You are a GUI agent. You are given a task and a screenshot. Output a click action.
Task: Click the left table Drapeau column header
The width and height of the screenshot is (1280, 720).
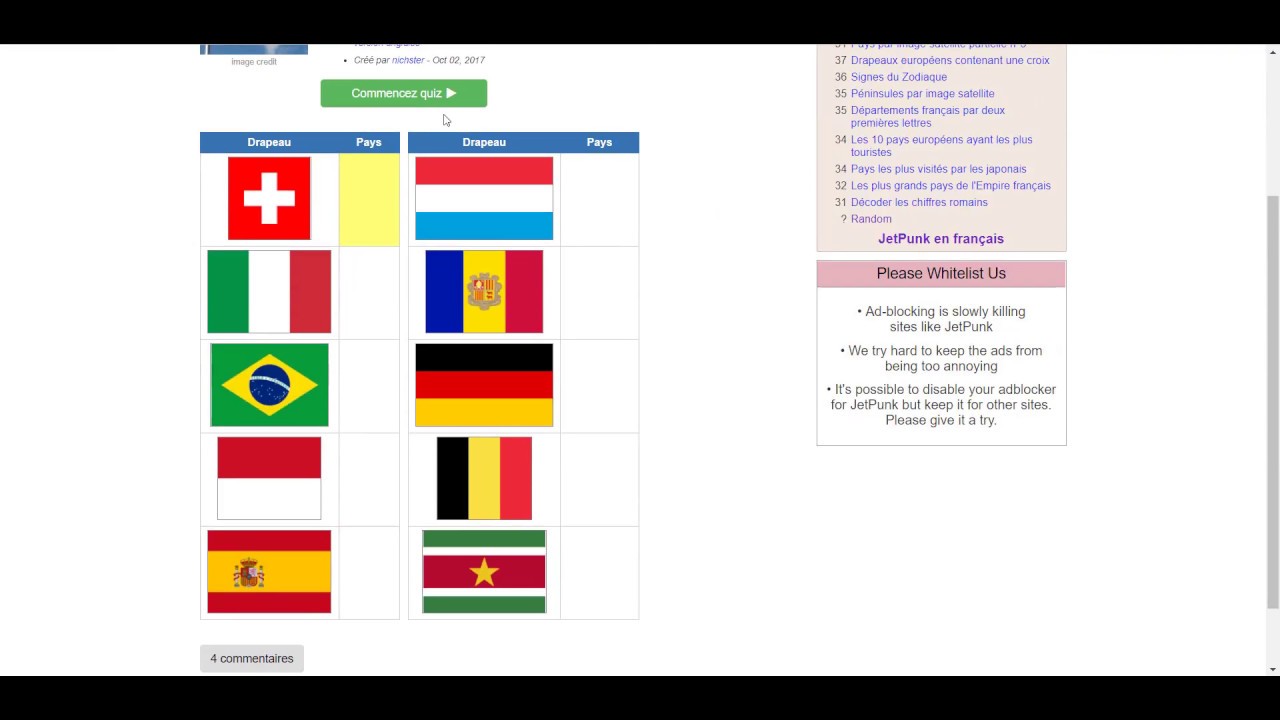(269, 142)
